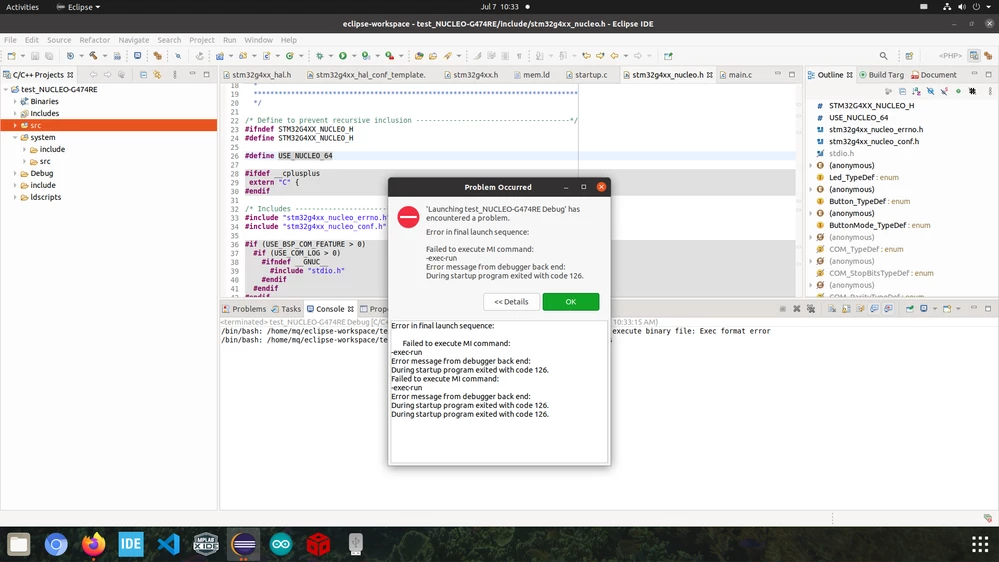Click the << Details button
Image resolution: width=999 pixels, height=562 pixels.
click(511, 302)
